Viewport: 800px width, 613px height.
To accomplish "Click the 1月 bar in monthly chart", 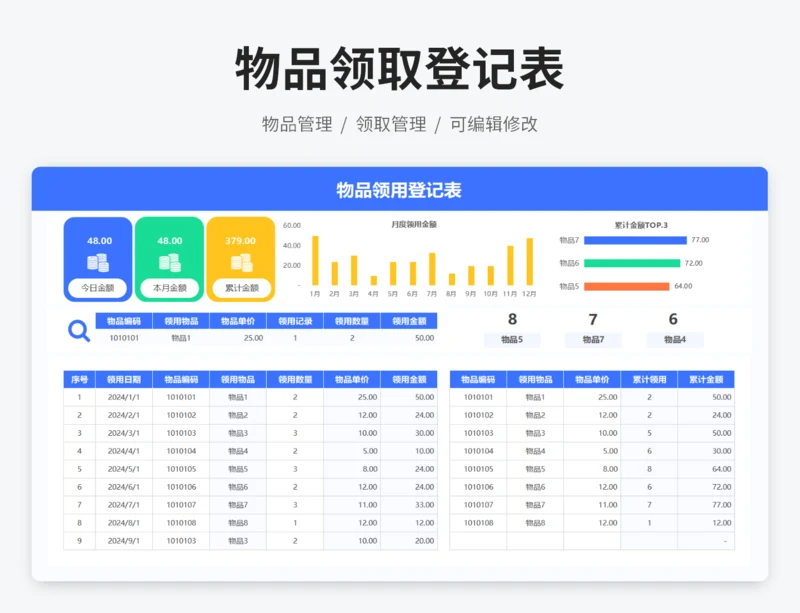I will [x=315, y=260].
